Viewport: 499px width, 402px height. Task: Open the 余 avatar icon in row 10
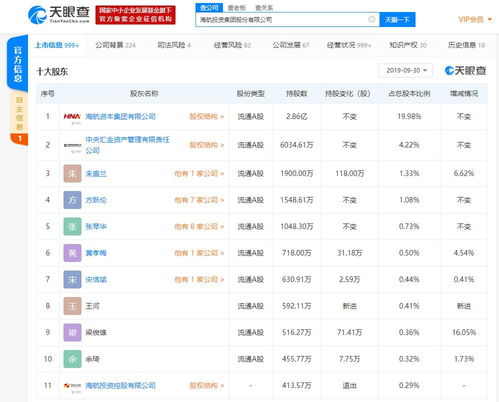(72, 359)
